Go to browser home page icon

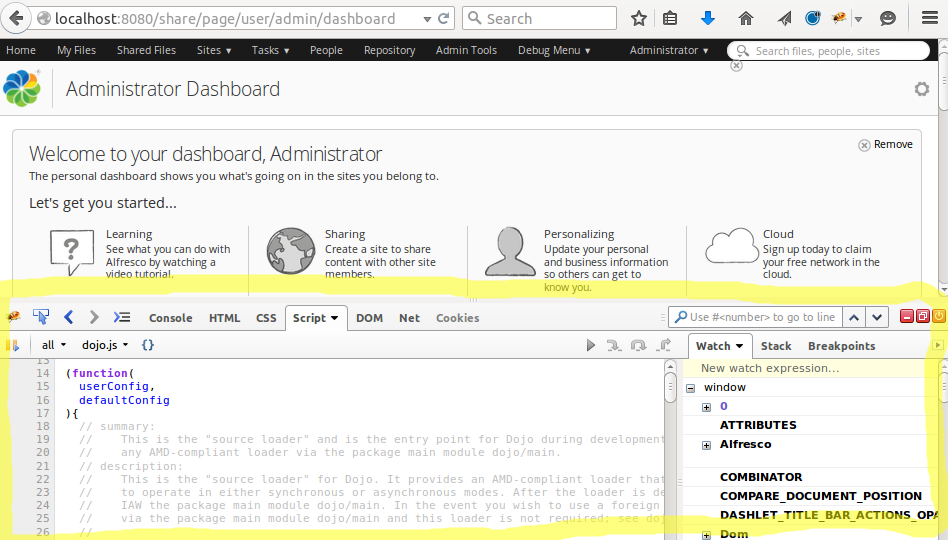tap(746, 19)
